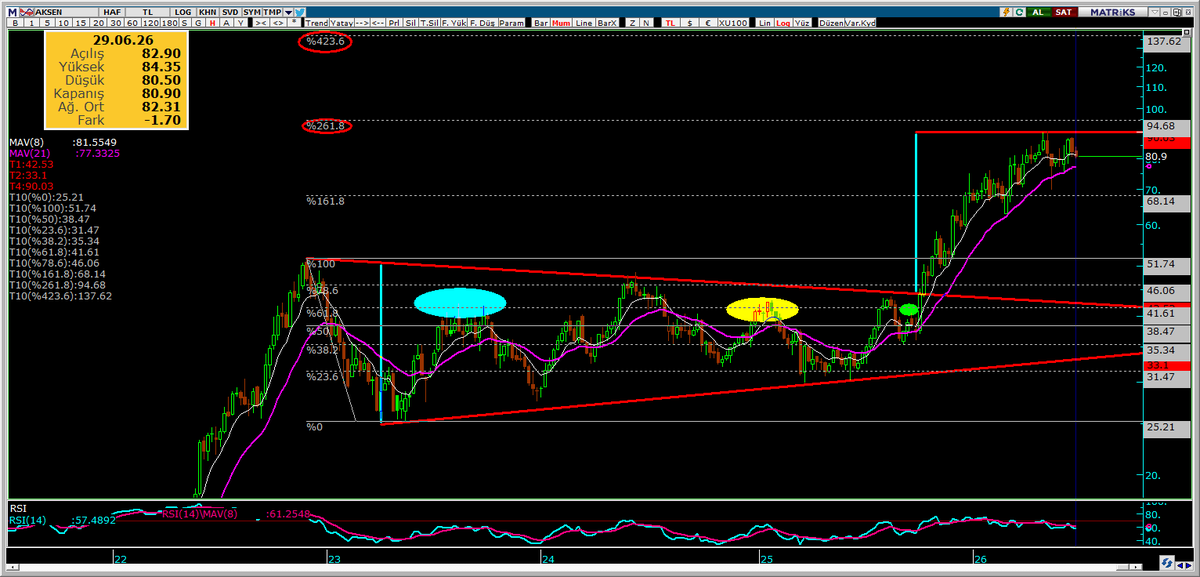Click the green C refresh icon
Screen dimensions: 1200x577
[1019, 12]
